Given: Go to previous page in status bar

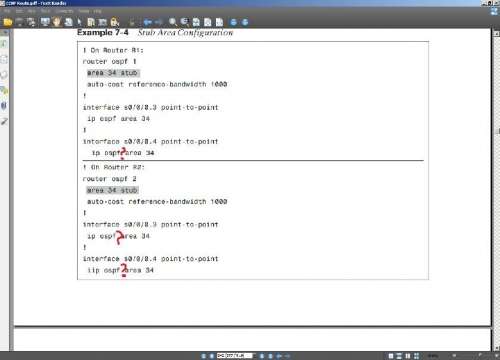Looking at the screenshot, I should (x=212, y=356).
